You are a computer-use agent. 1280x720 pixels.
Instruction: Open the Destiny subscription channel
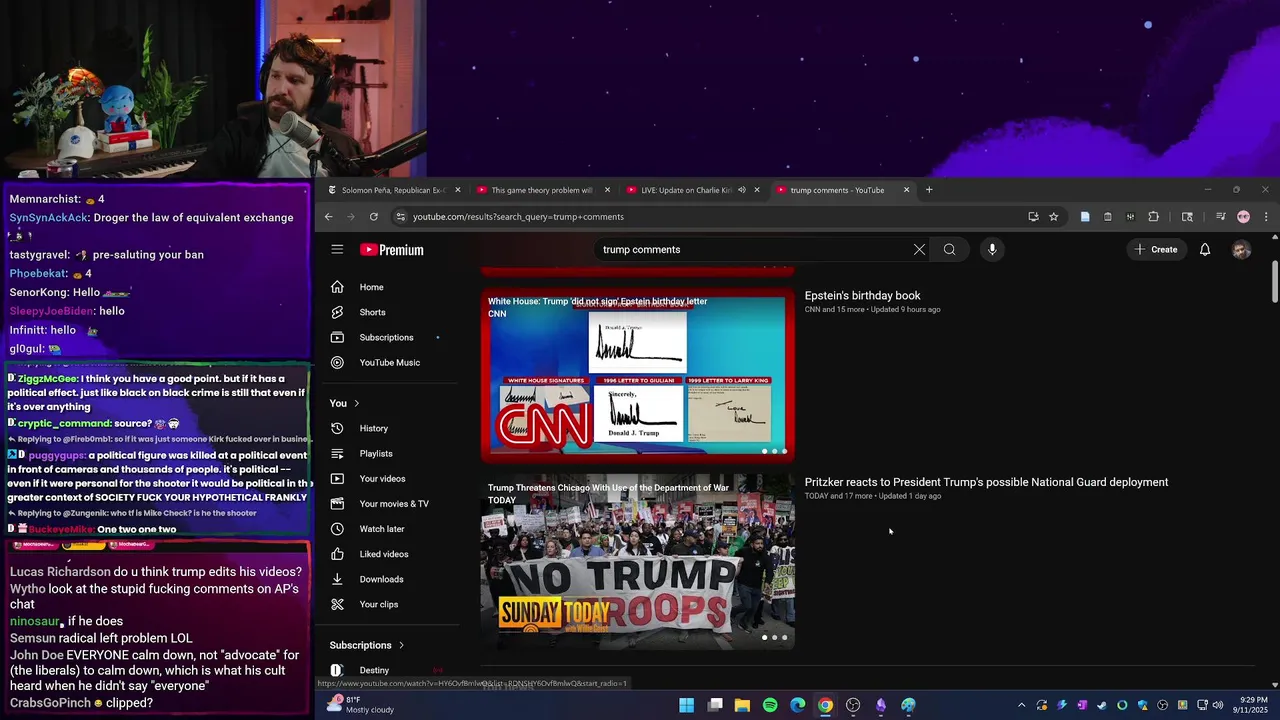(388, 670)
